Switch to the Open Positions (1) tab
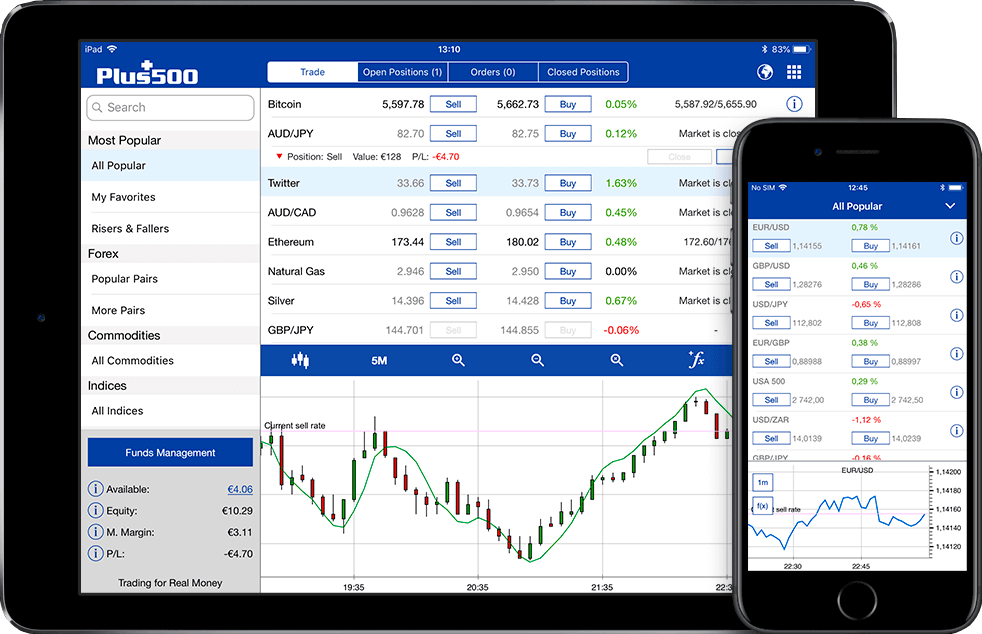 coord(403,72)
